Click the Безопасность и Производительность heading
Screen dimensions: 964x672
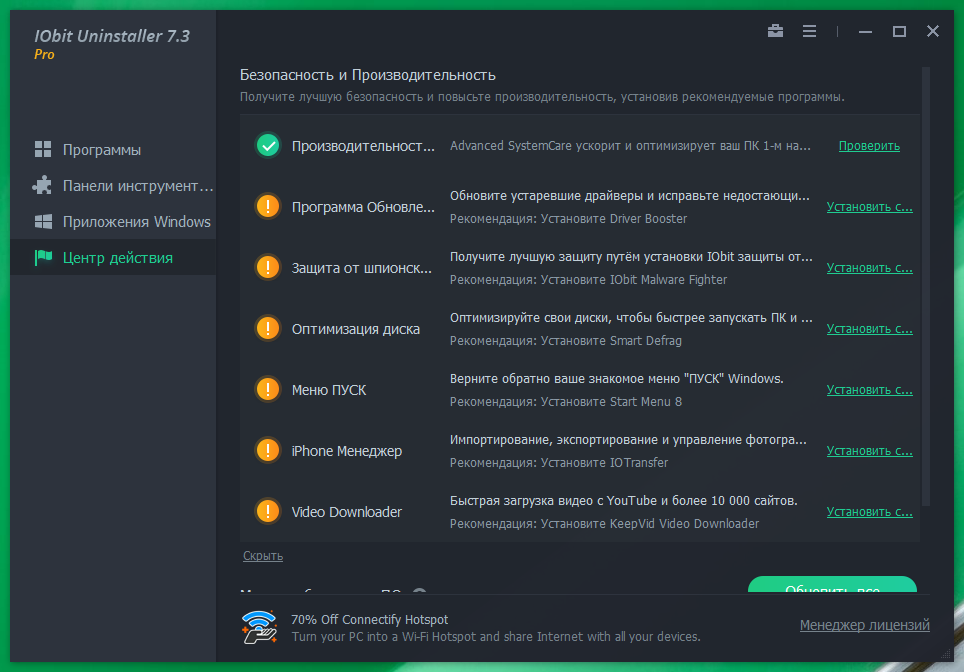tap(368, 75)
